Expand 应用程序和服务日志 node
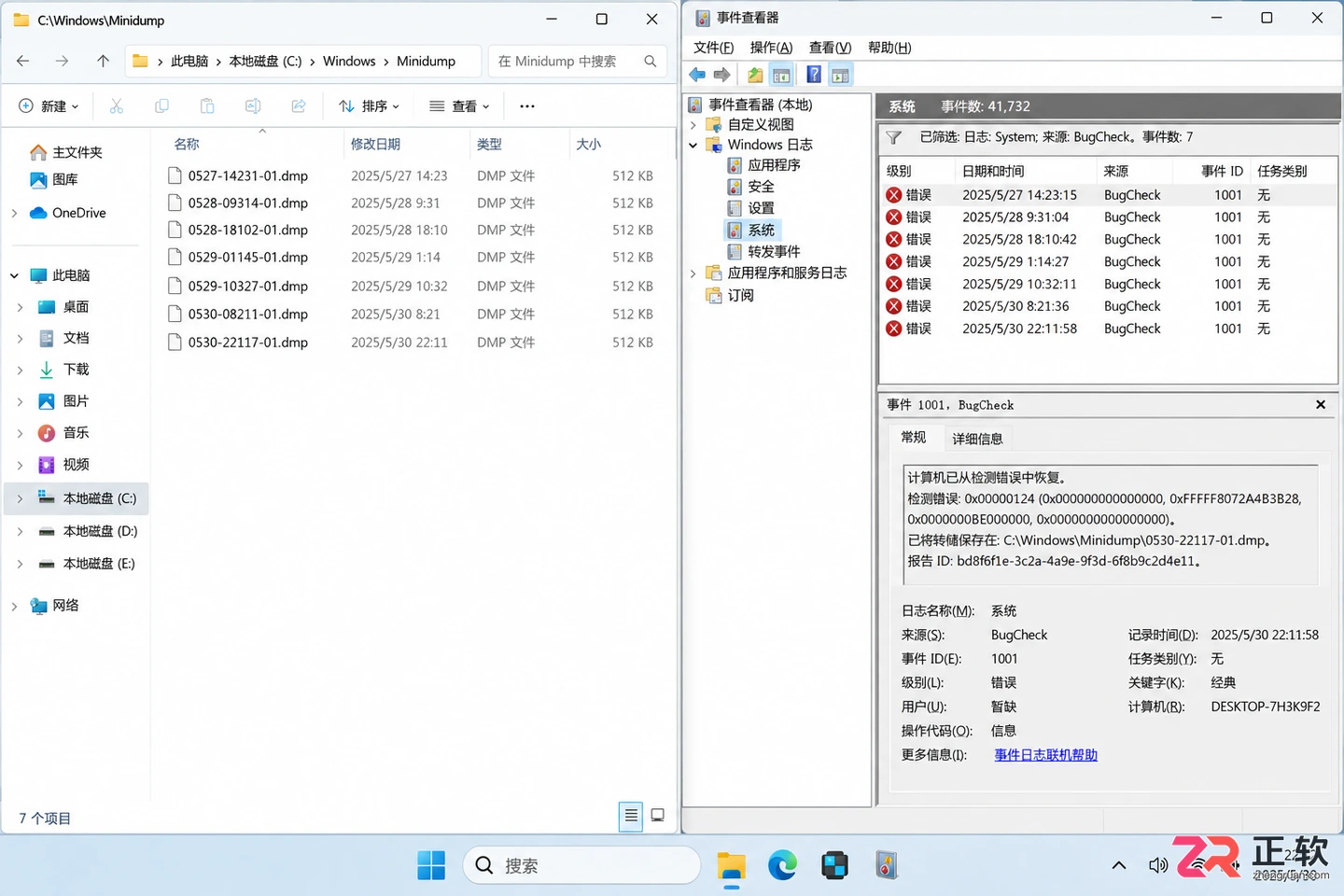The image size is (1344, 896). tap(693, 273)
